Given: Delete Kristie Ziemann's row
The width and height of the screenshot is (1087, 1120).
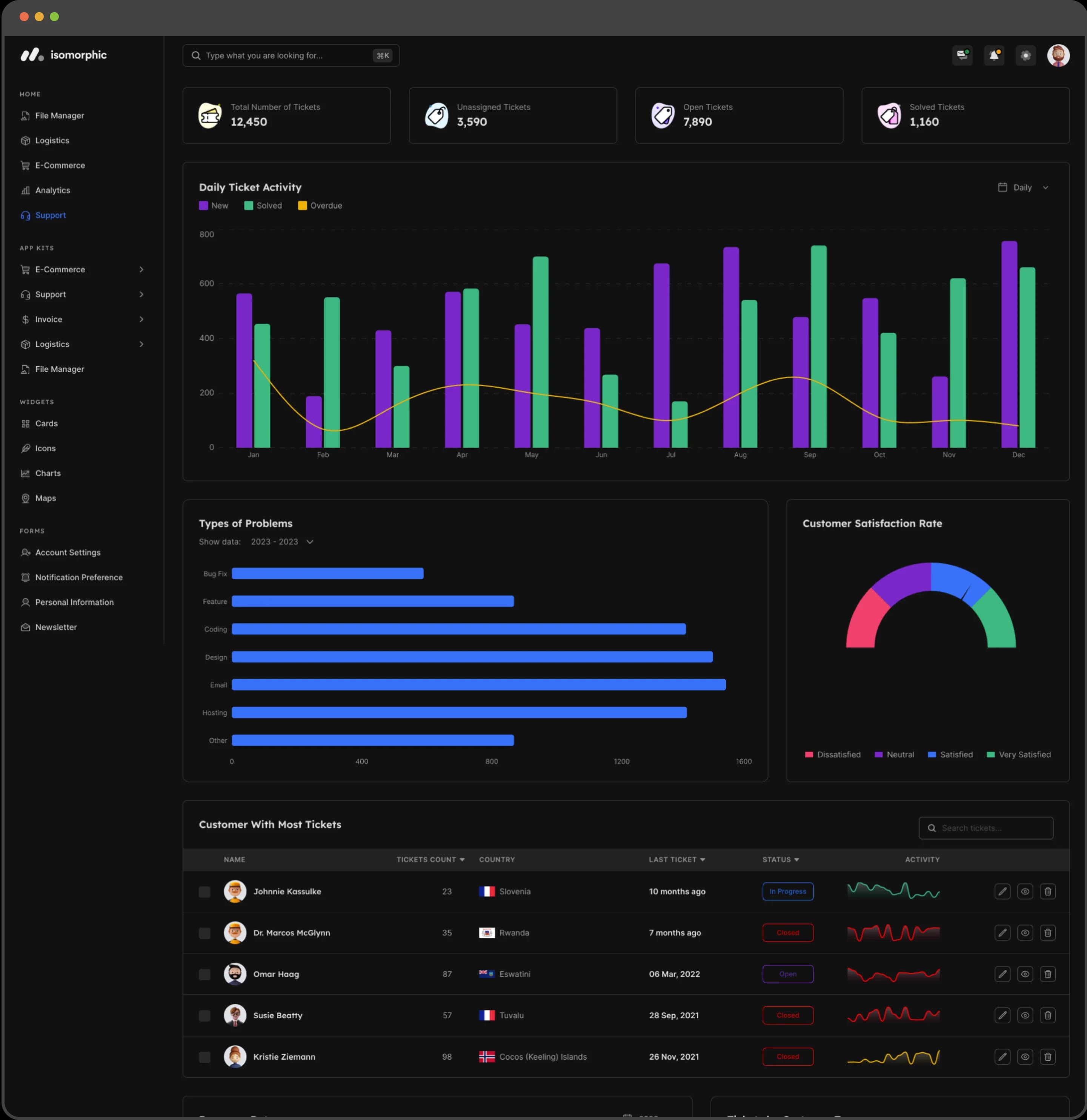Looking at the screenshot, I should (1048, 1057).
